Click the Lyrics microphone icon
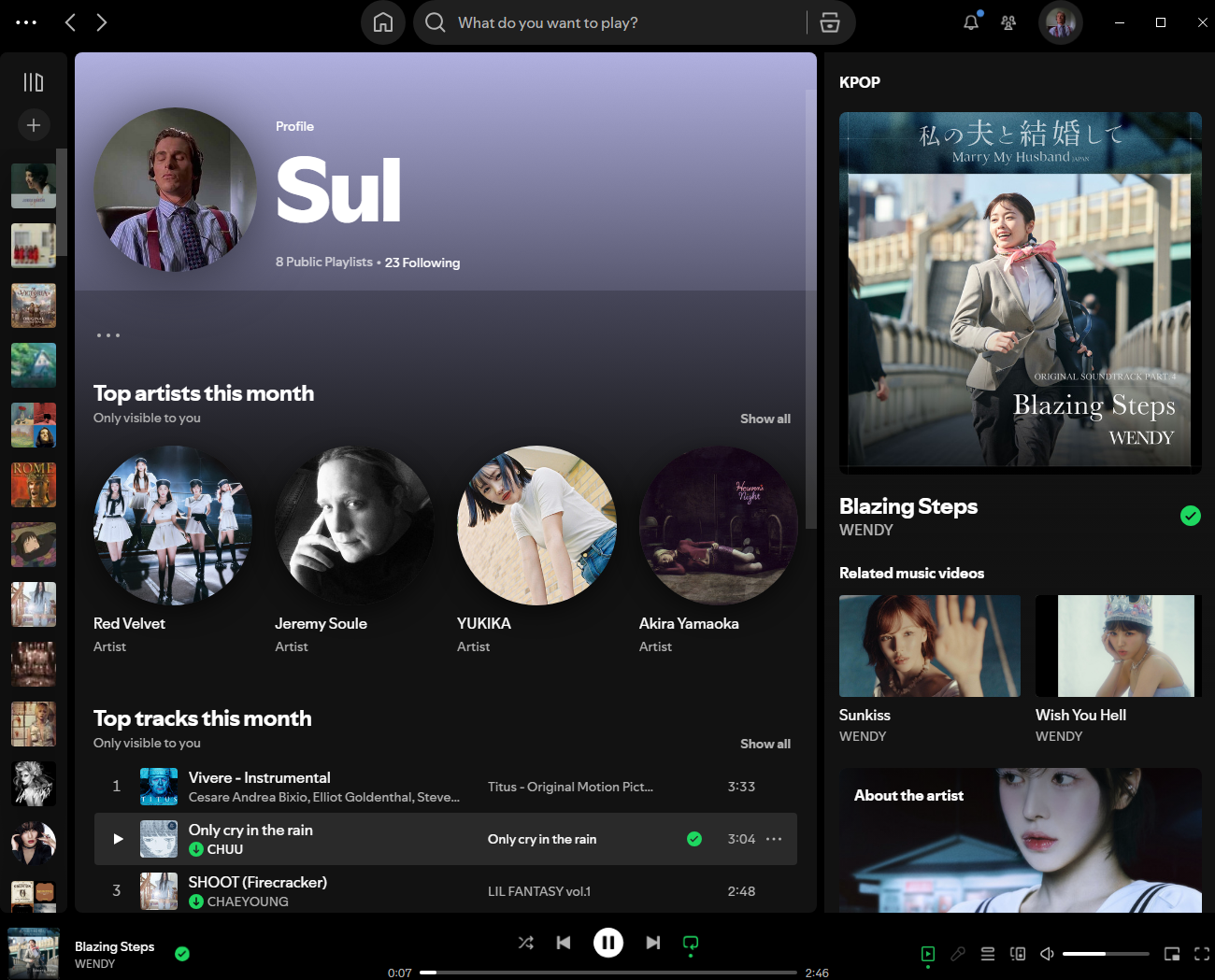 tap(958, 954)
